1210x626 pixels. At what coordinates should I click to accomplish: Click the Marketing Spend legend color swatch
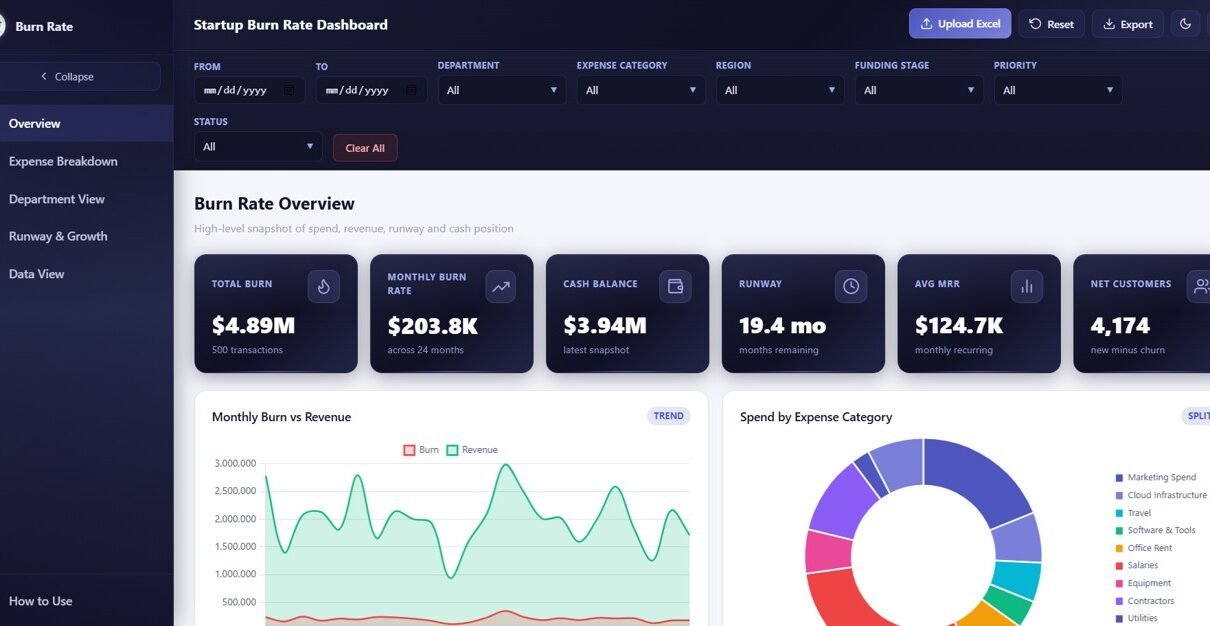point(1119,478)
